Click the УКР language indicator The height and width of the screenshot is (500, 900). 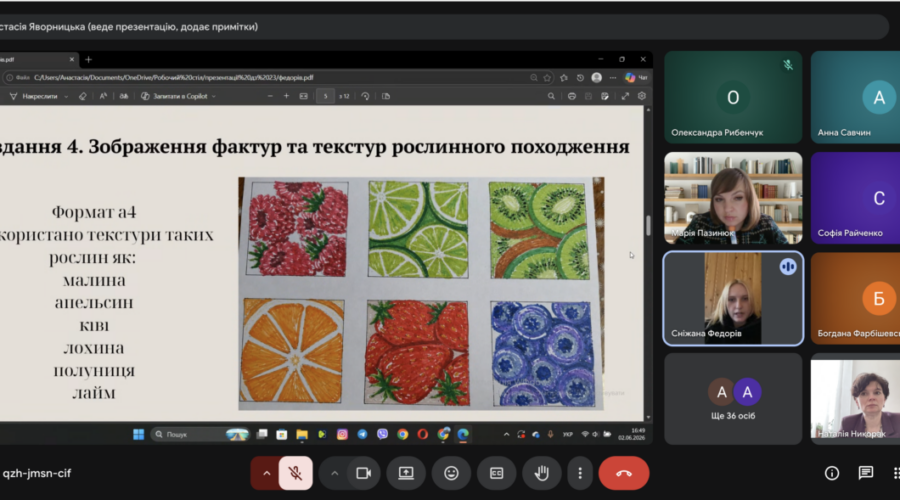point(568,435)
